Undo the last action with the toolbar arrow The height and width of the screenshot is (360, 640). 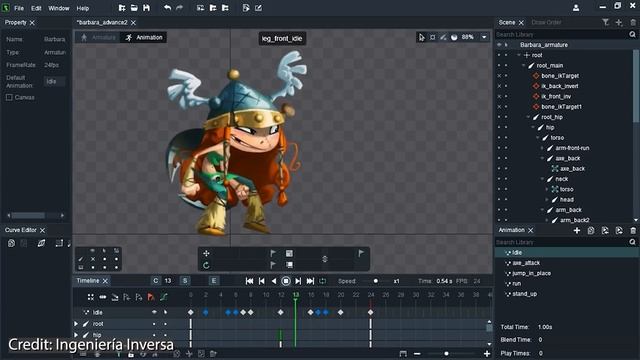167,8
